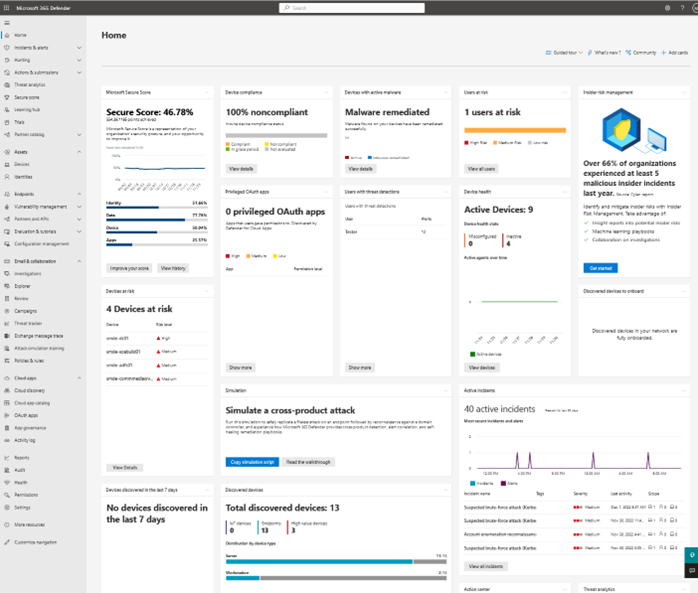Click View history button

point(173,268)
